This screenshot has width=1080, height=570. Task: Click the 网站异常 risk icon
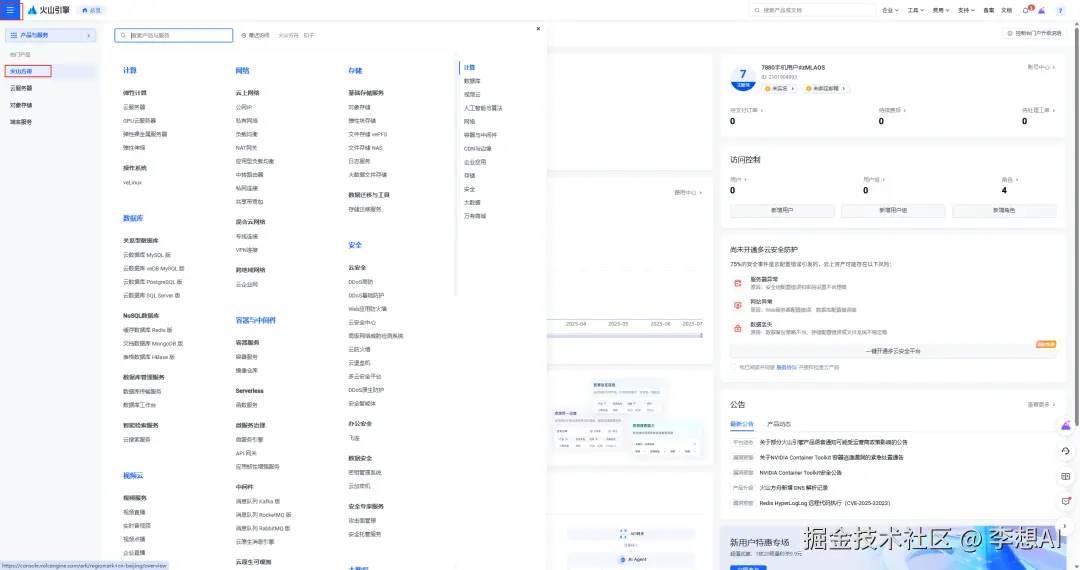738,305
